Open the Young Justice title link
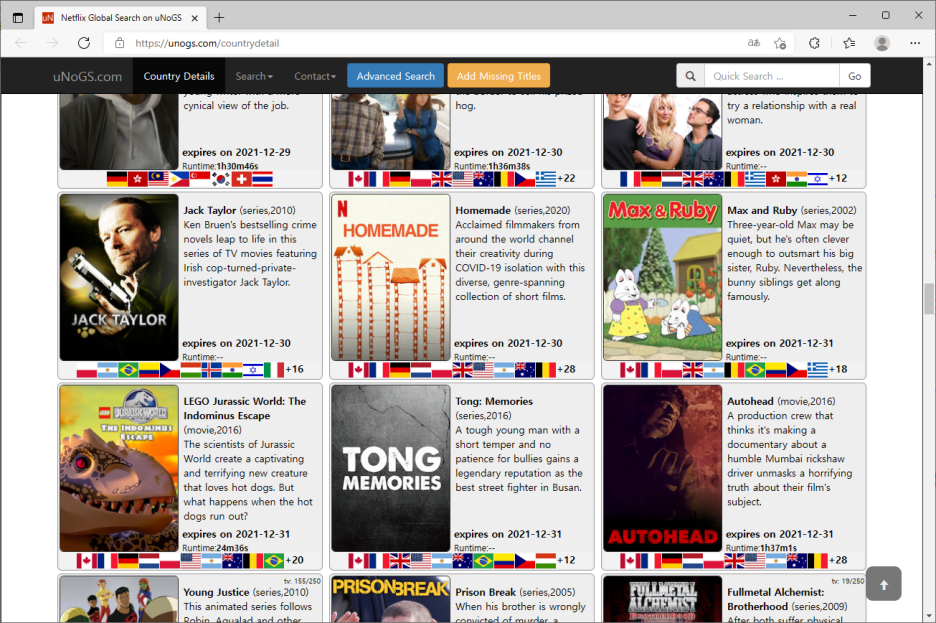This screenshot has width=936, height=623. pyautogui.click(x=216, y=592)
